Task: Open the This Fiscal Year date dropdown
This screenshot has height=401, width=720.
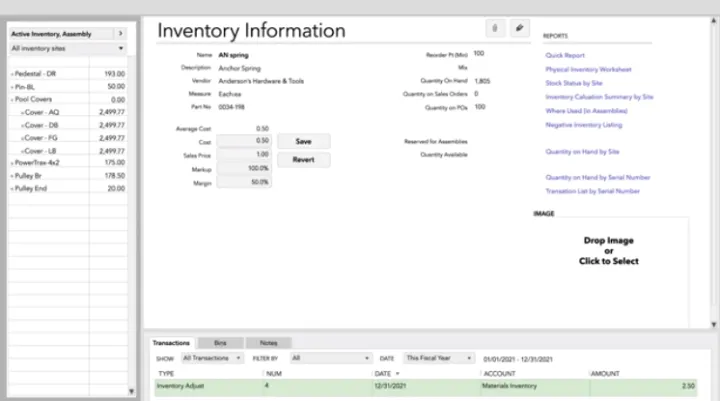Action: (x=438, y=357)
